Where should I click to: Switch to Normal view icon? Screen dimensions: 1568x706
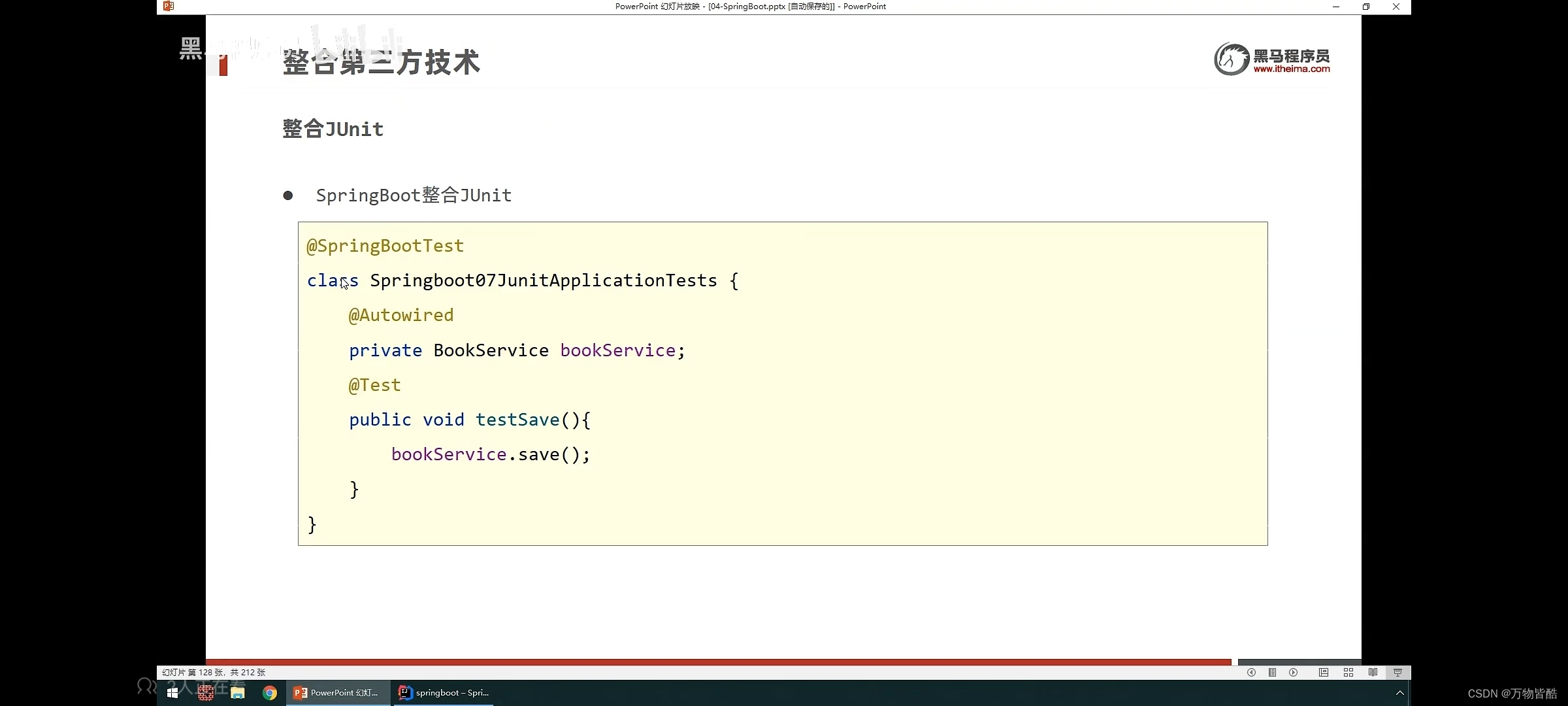(1323, 672)
